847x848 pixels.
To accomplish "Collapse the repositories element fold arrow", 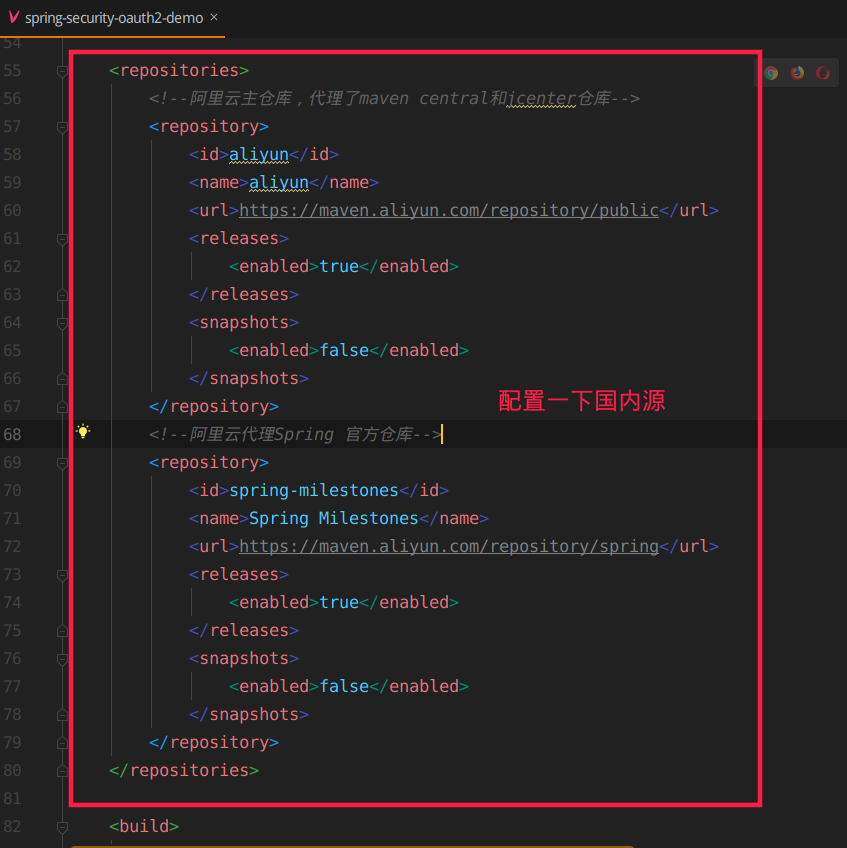I will [x=62, y=70].
